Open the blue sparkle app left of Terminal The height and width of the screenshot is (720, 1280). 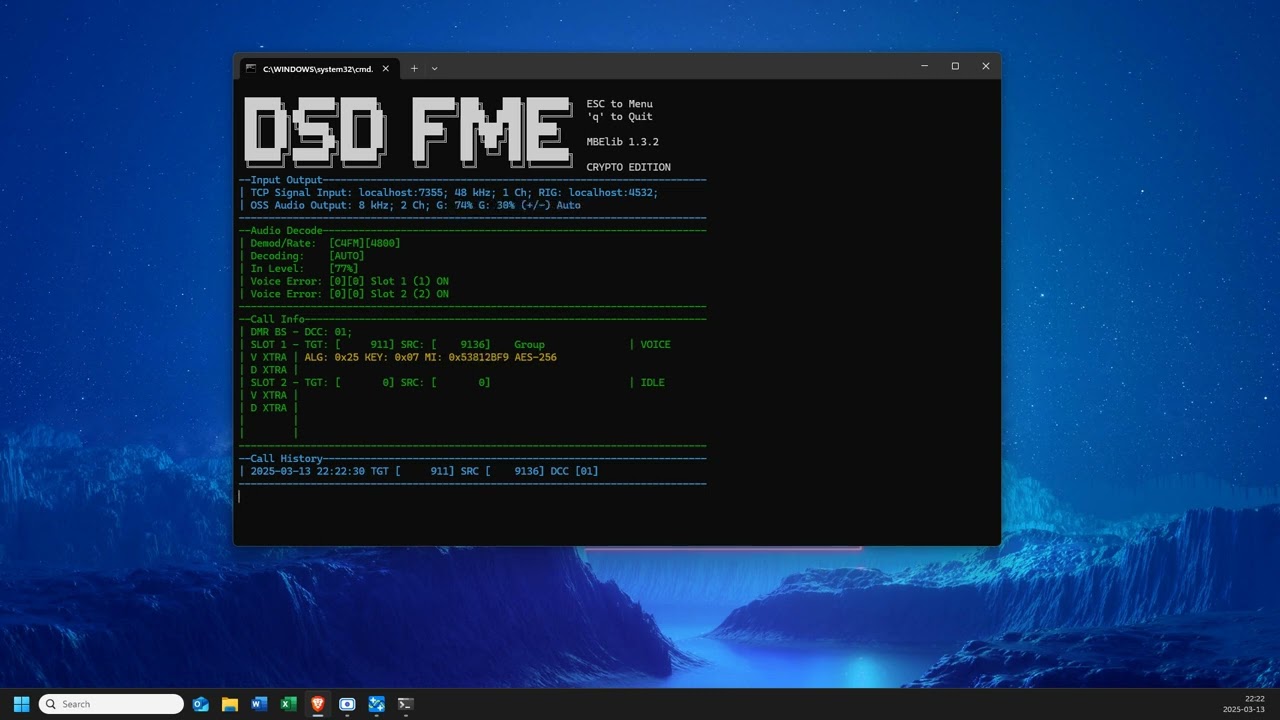click(x=376, y=704)
